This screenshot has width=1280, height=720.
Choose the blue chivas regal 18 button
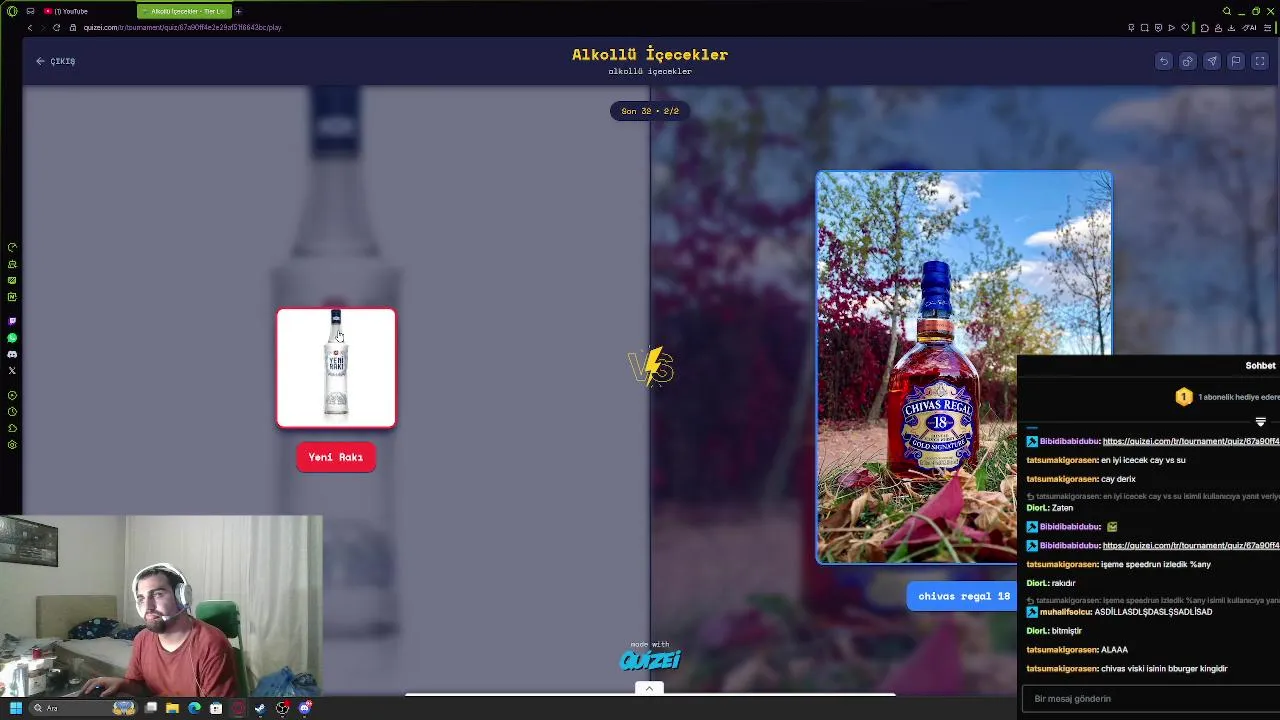point(964,596)
